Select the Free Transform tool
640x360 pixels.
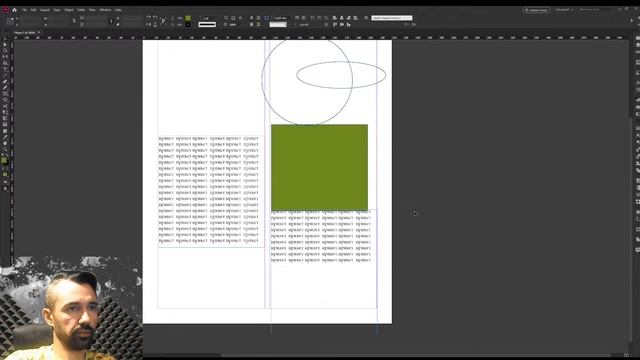(5, 111)
